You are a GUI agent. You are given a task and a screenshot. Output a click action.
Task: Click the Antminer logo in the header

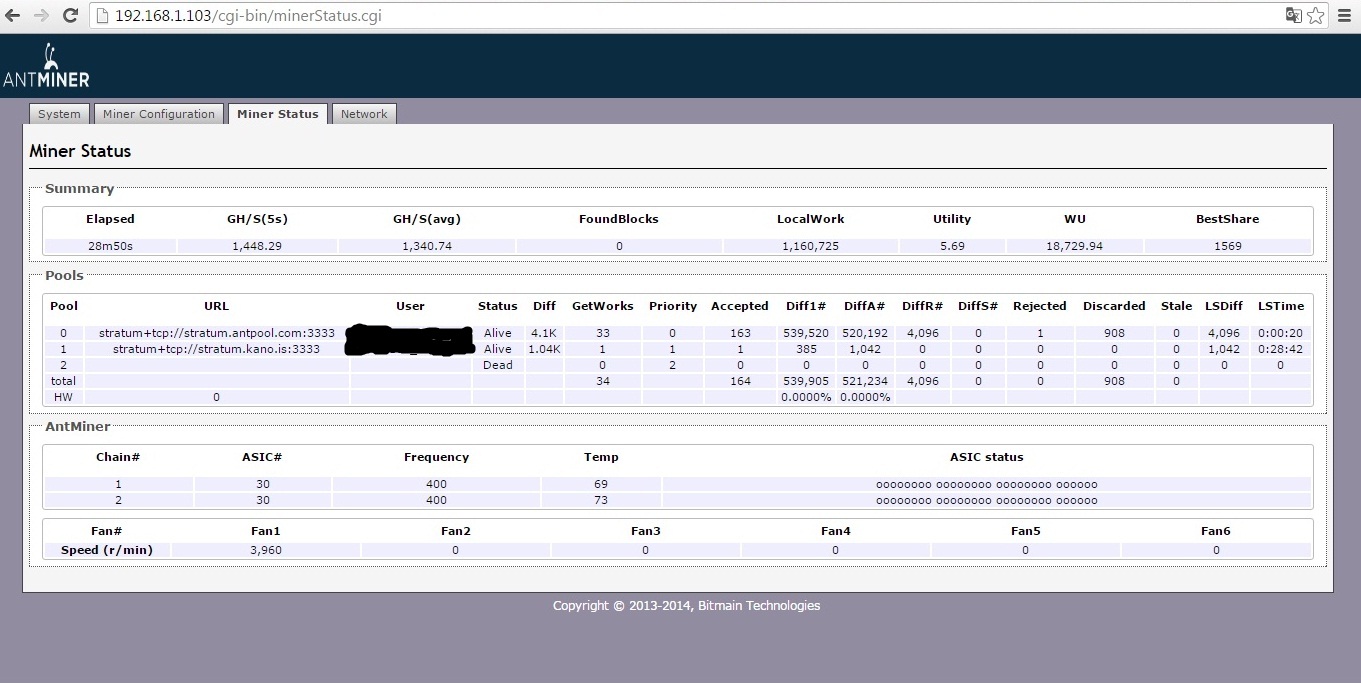(x=46, y=67)
